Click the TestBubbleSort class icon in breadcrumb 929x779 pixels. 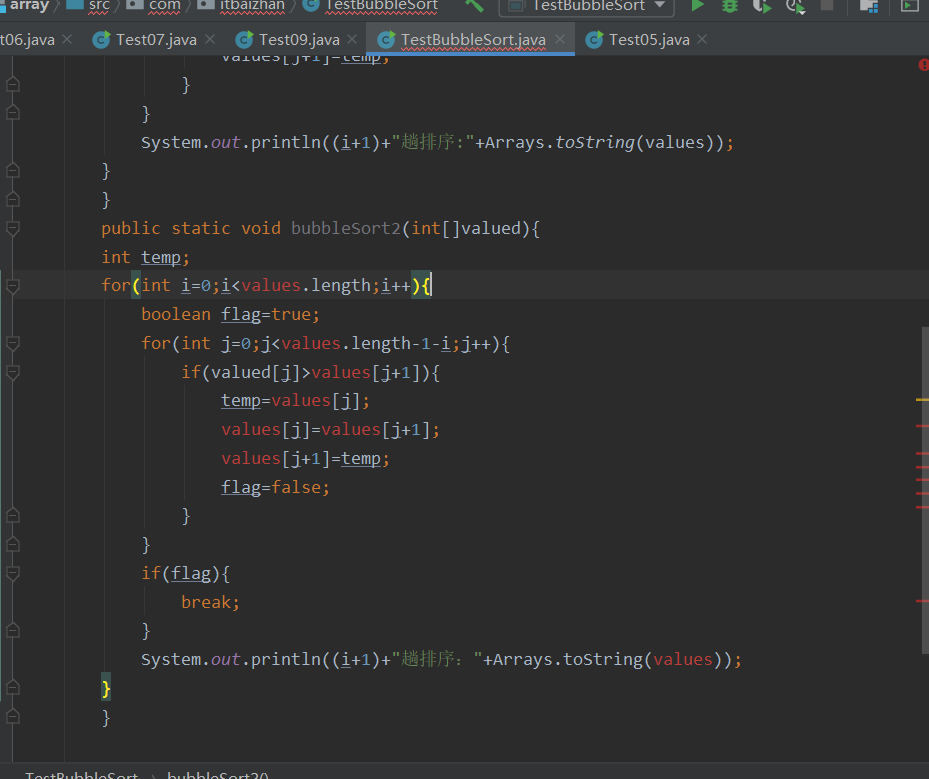tap(311, 5)
